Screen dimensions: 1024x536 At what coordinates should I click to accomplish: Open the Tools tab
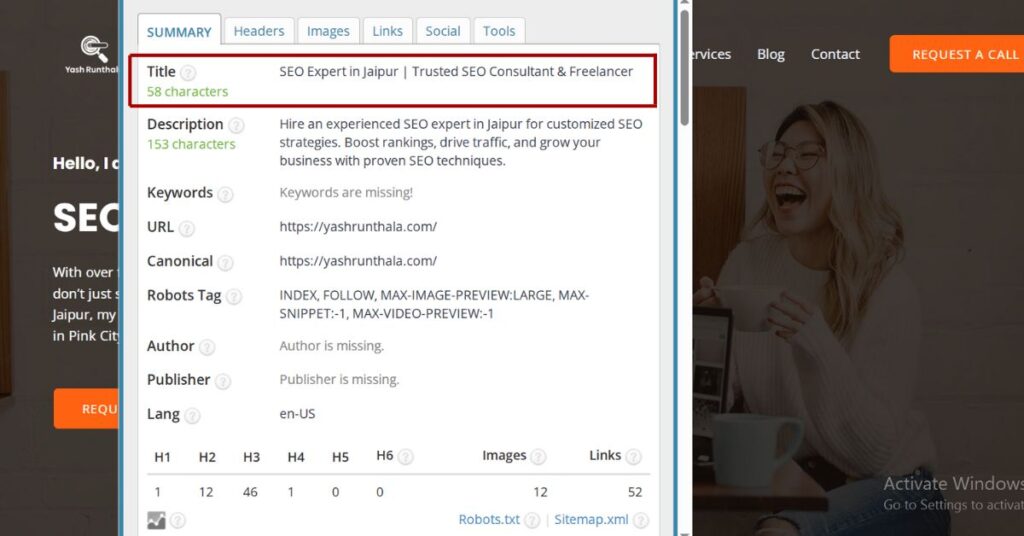[499, 31]
